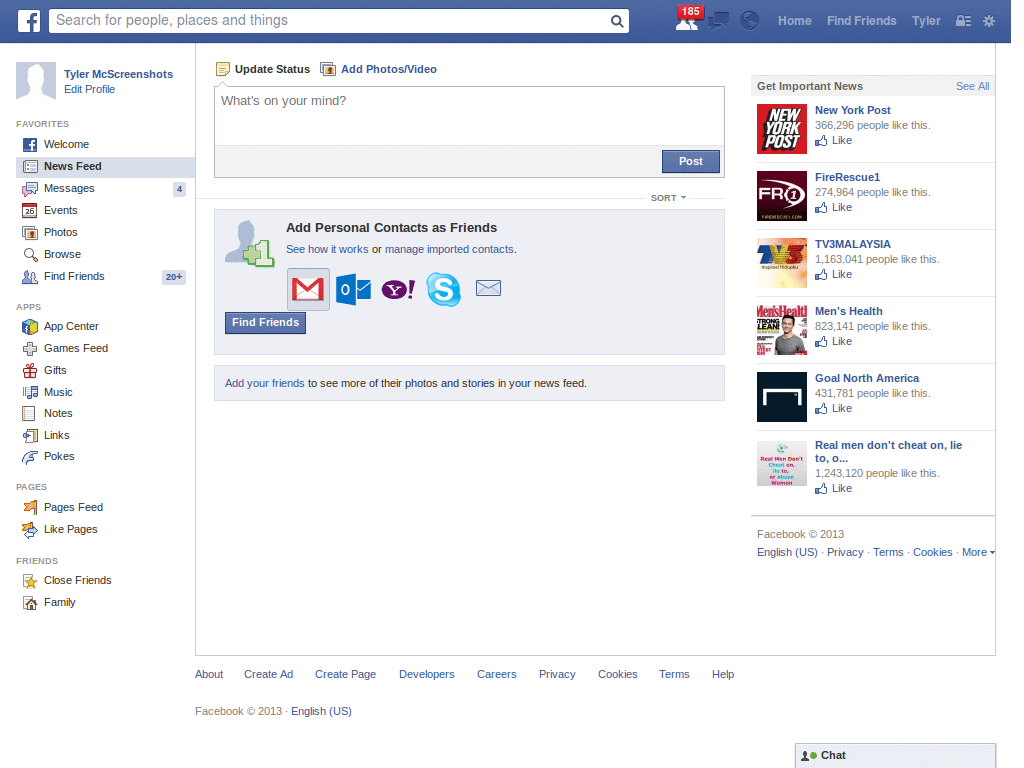Image resolution: width=1024 pixels, height=768 pixels.
Task: Click the Gifts icon
Action: (30, 370)
